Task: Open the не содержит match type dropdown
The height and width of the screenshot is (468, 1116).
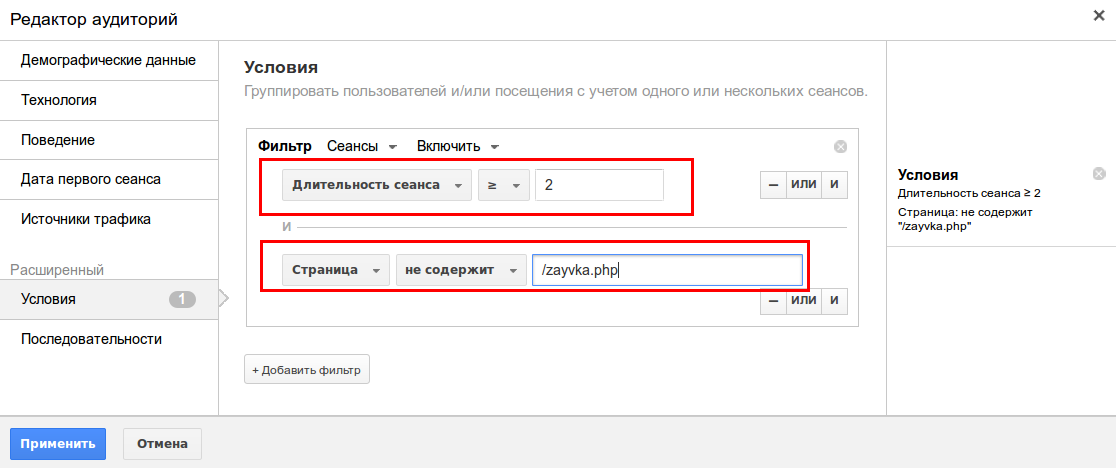Action: coord(460,271)
